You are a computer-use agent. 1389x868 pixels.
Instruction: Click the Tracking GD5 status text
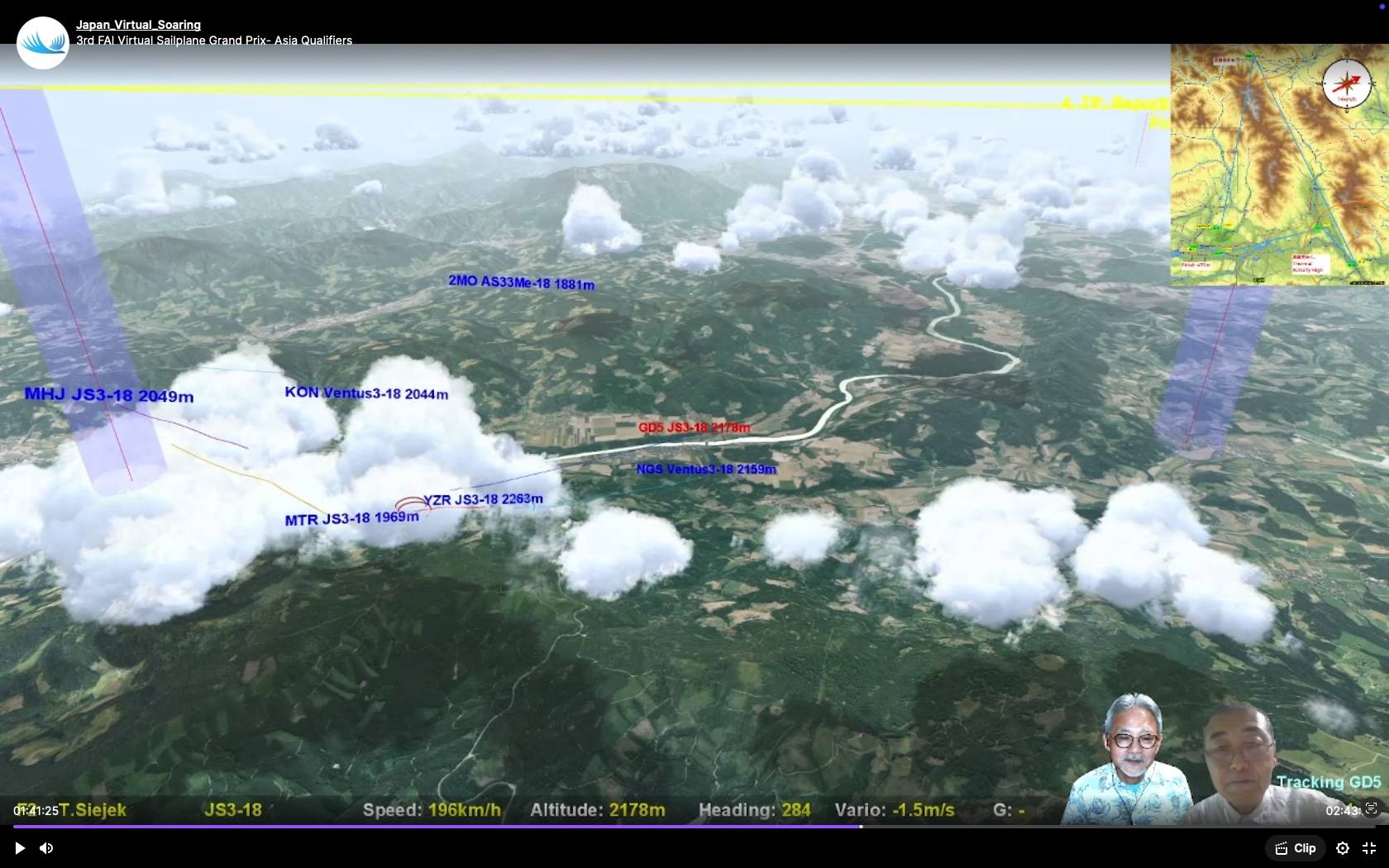pyautogui.click(x=1328, y=782)
